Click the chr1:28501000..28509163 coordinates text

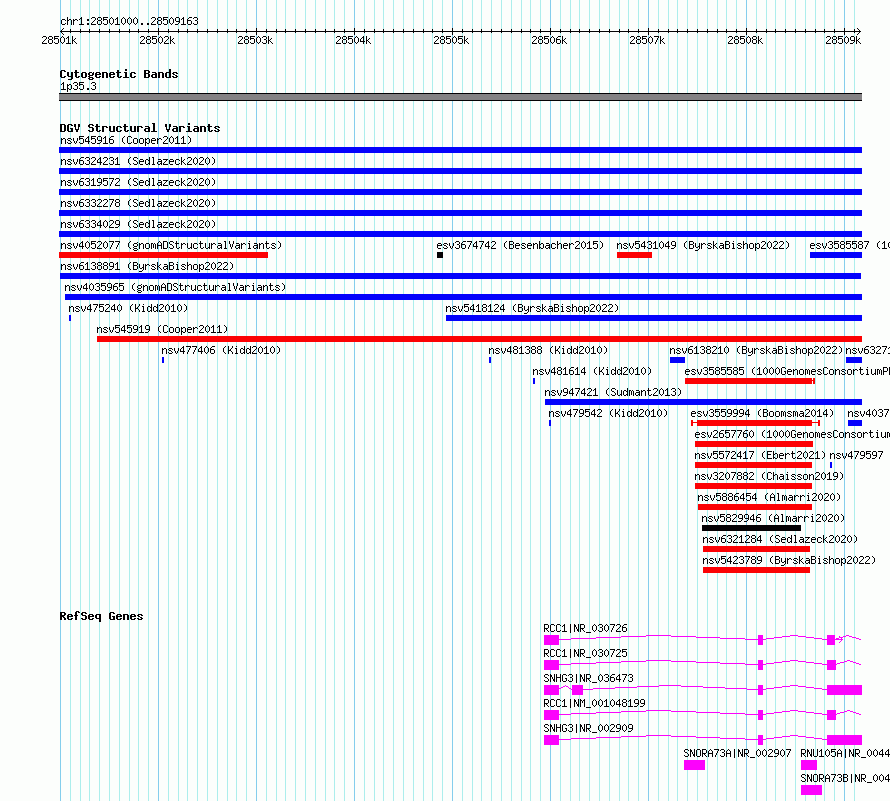click(x=129, y=22)
